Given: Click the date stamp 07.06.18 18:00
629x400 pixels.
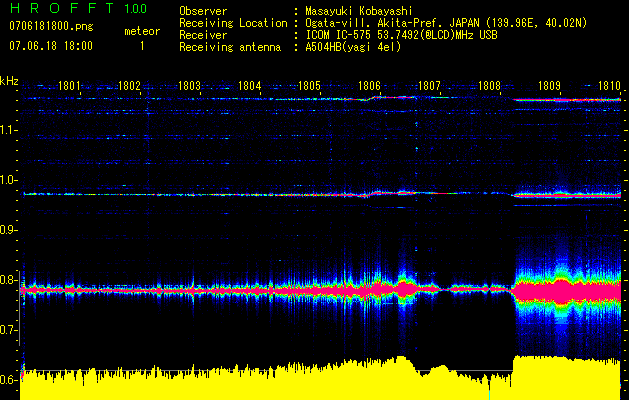Looking at the screenshot, I should (x=51, y=46).
